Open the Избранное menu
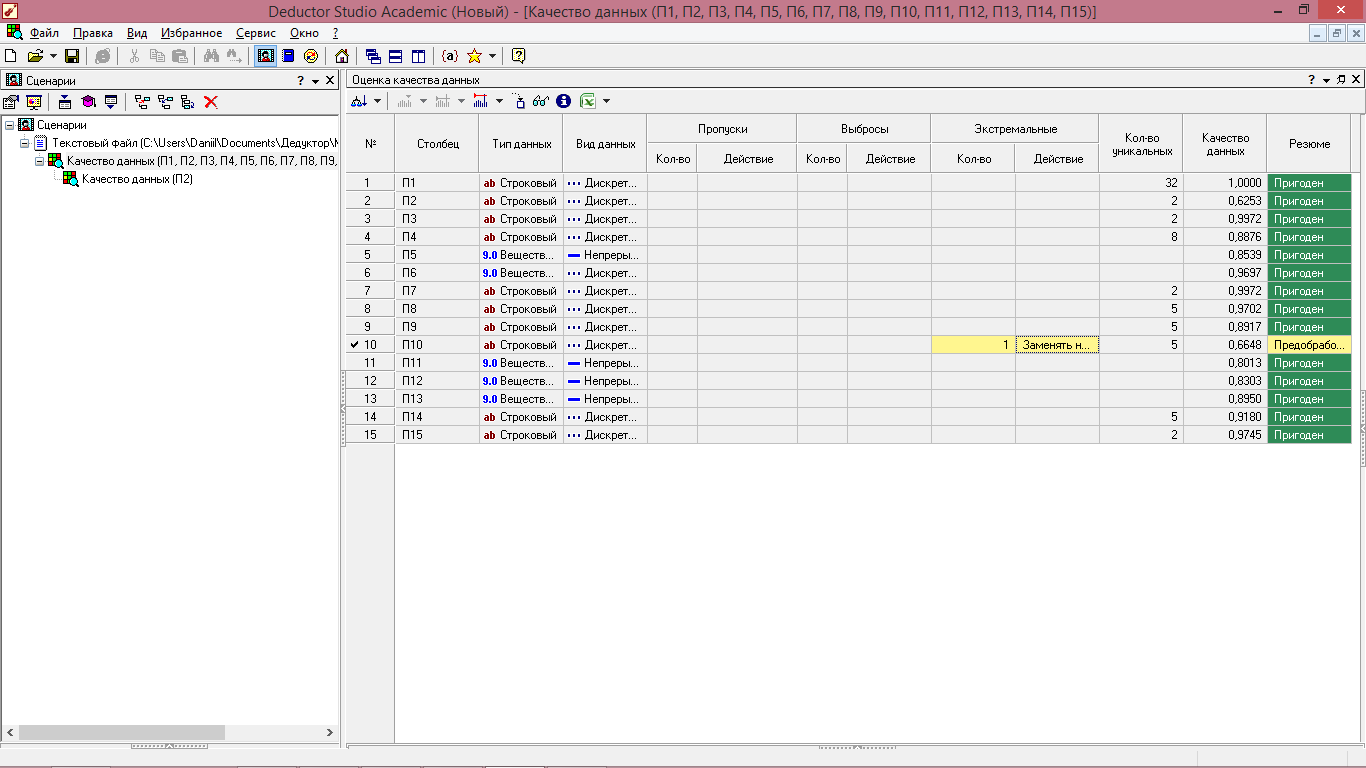Image resolution: width=1366 pixels, height=768 pixels. [x=191, y=33]
